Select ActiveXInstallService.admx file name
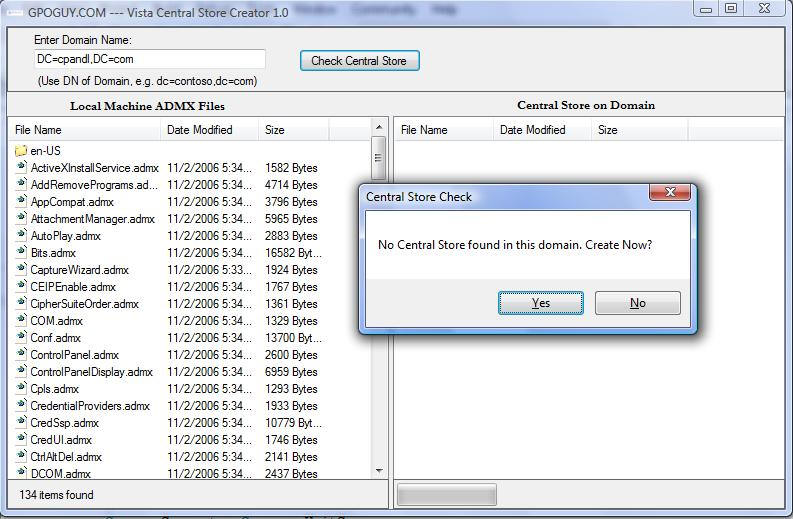The height and width of the screenshot is (519, 793). 95,168
